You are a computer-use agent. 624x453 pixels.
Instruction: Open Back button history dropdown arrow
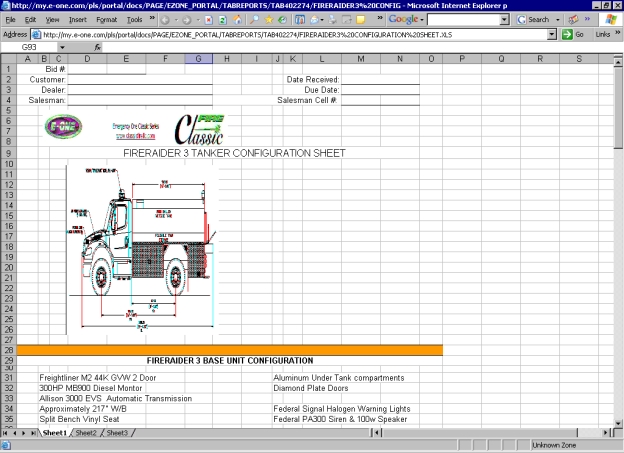click(176, 20)
